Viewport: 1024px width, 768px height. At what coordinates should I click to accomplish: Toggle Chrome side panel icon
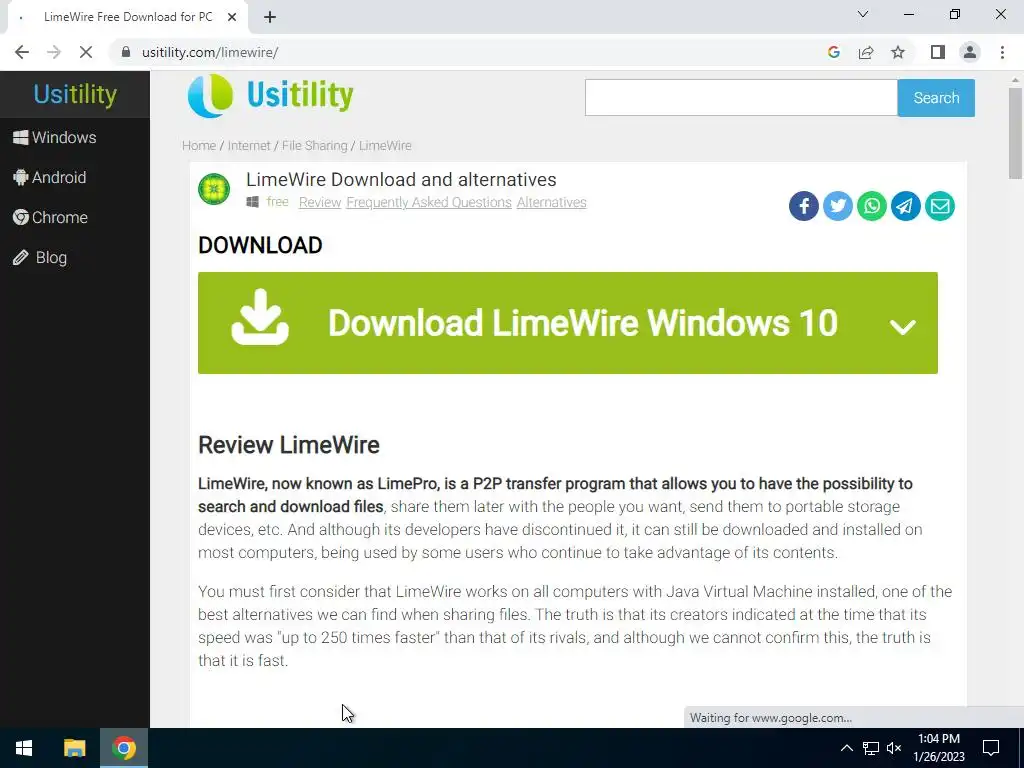pyautogui.click(x=938, y=52)
